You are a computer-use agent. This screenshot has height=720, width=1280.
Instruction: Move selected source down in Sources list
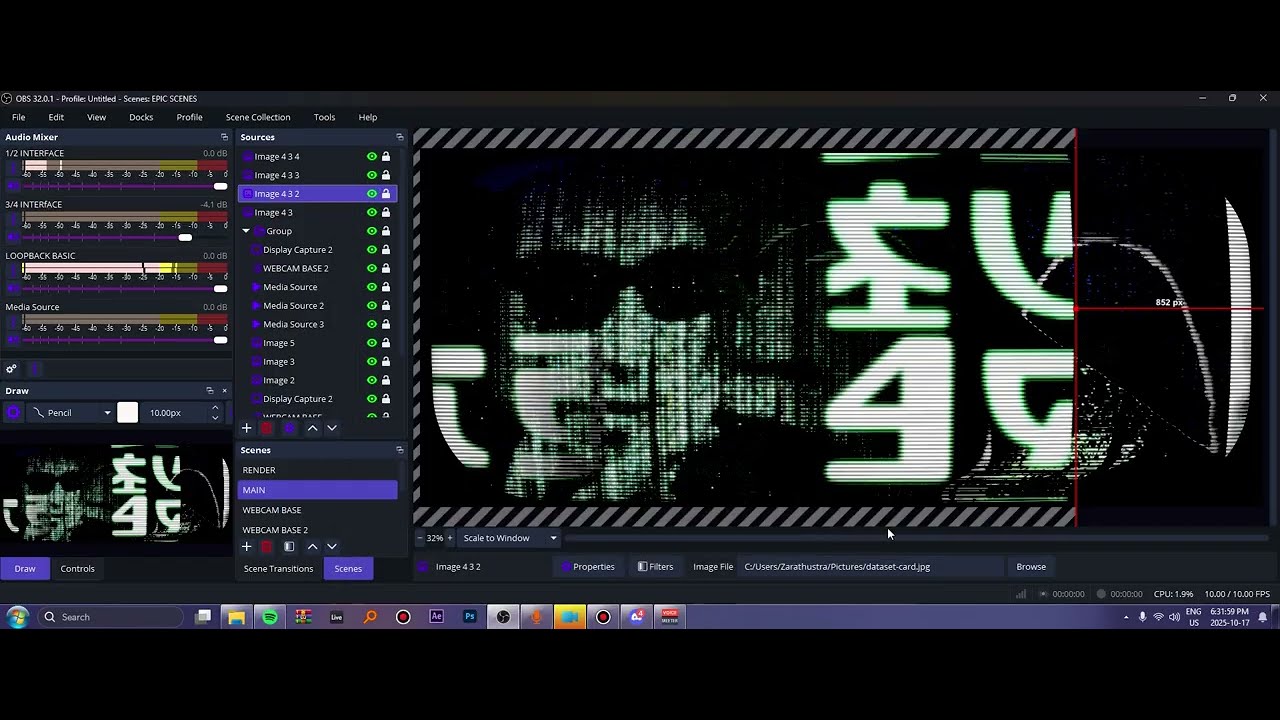pos(332,428)
